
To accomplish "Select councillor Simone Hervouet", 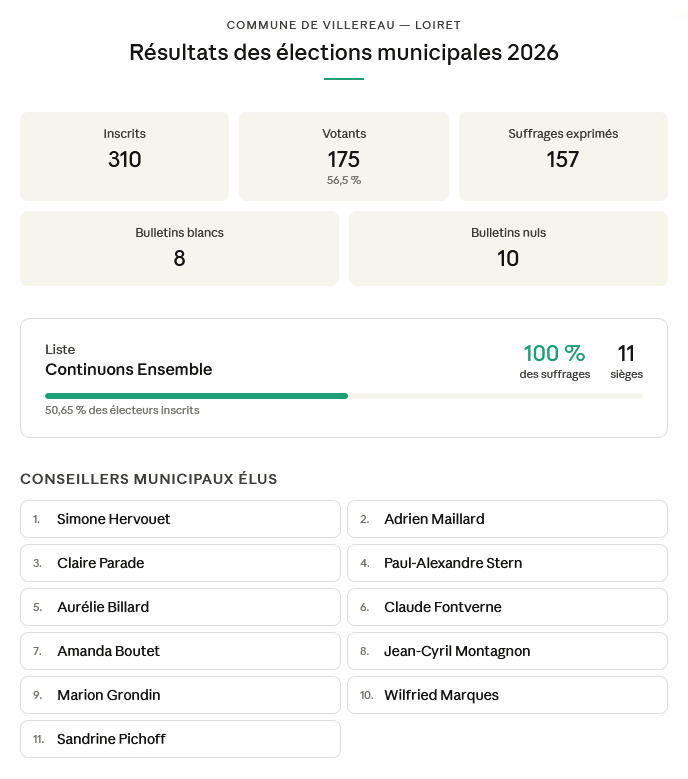I will 180,519.
